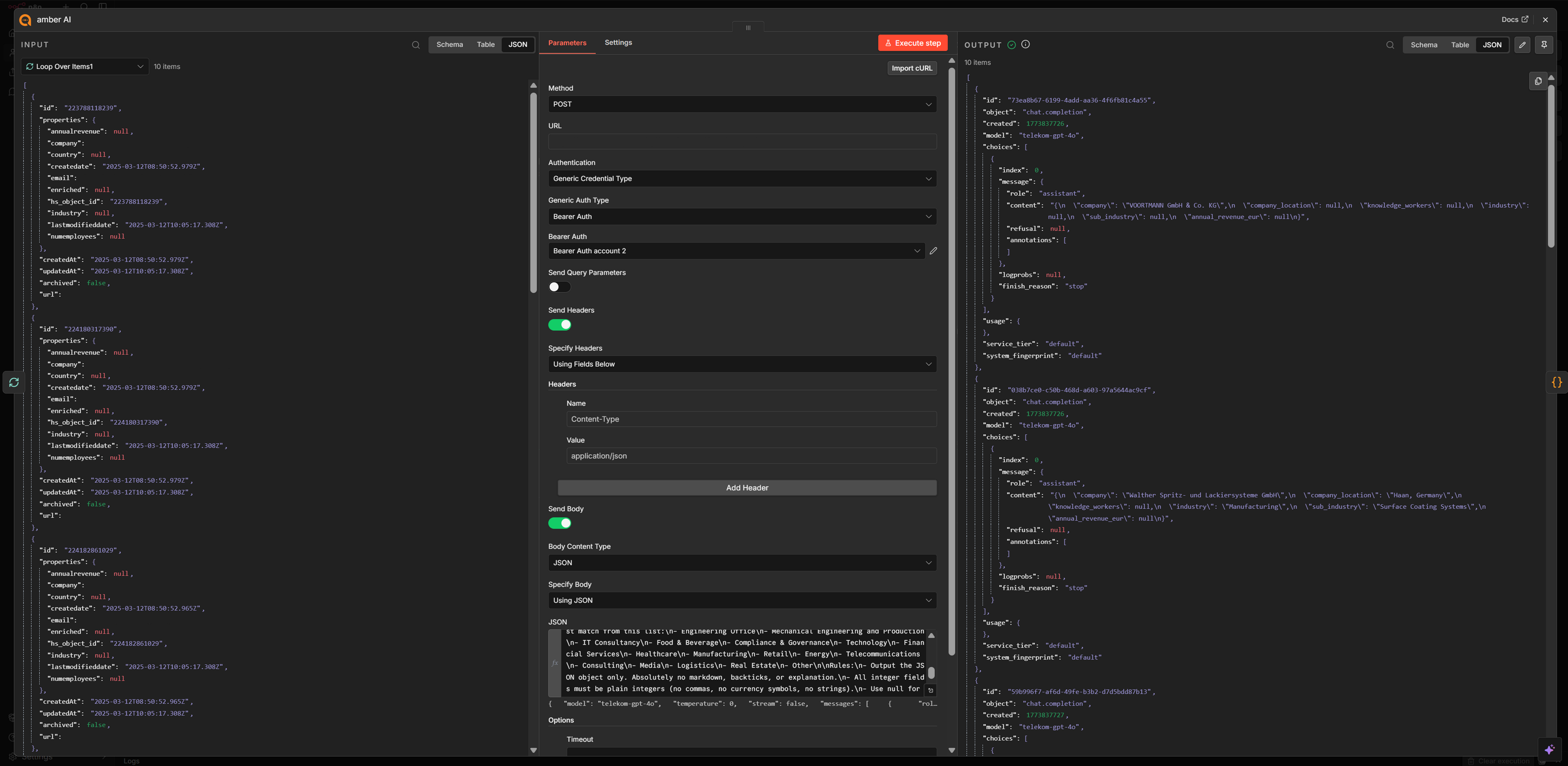Disable the Send Headers switch
The image size is (1568, 766).
coord(559,325)
